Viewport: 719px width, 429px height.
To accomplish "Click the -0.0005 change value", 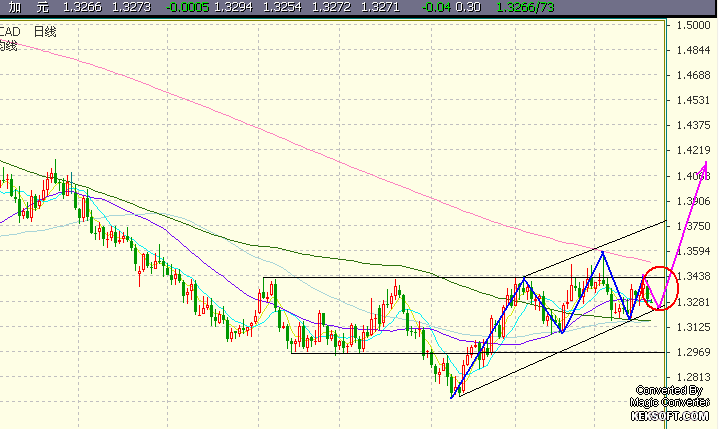I will [187, 7].
